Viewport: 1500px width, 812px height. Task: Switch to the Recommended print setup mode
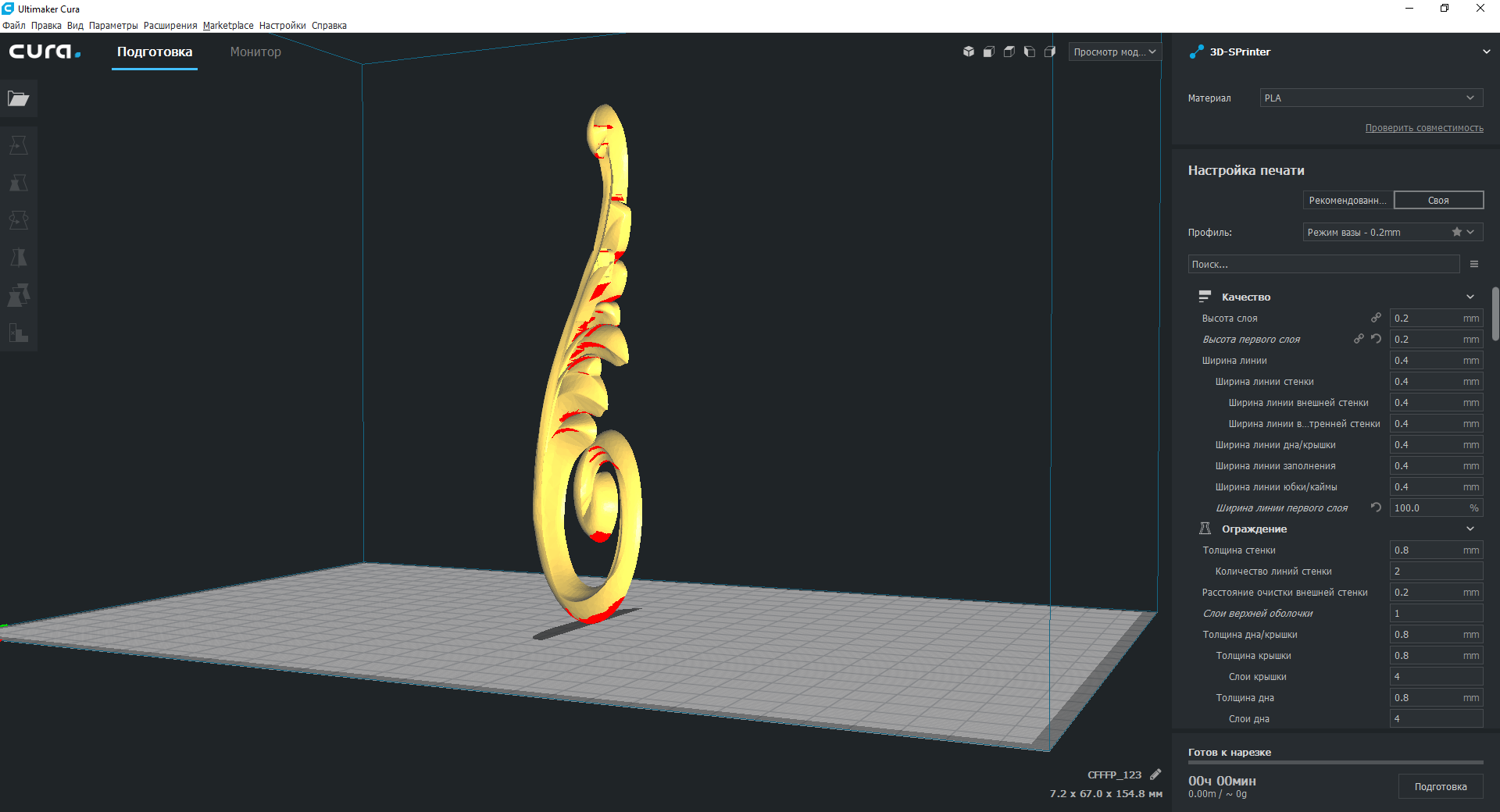coord(1348,201)
